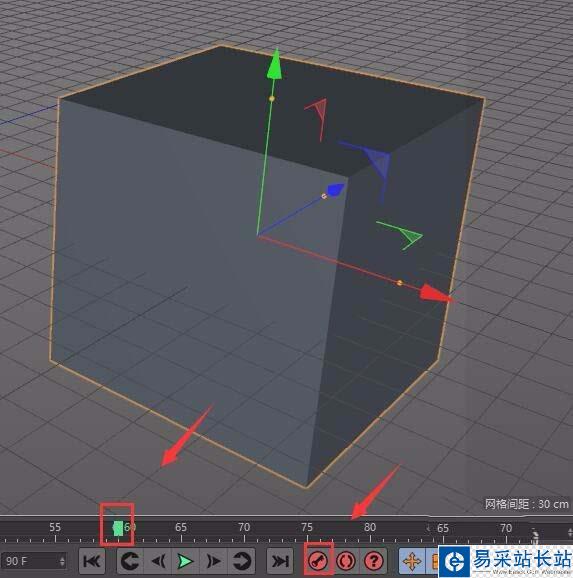Viewport: 573px width, 578px height.
Task: Click the grid spacing 30 cm label
Action: coord(526,504)
